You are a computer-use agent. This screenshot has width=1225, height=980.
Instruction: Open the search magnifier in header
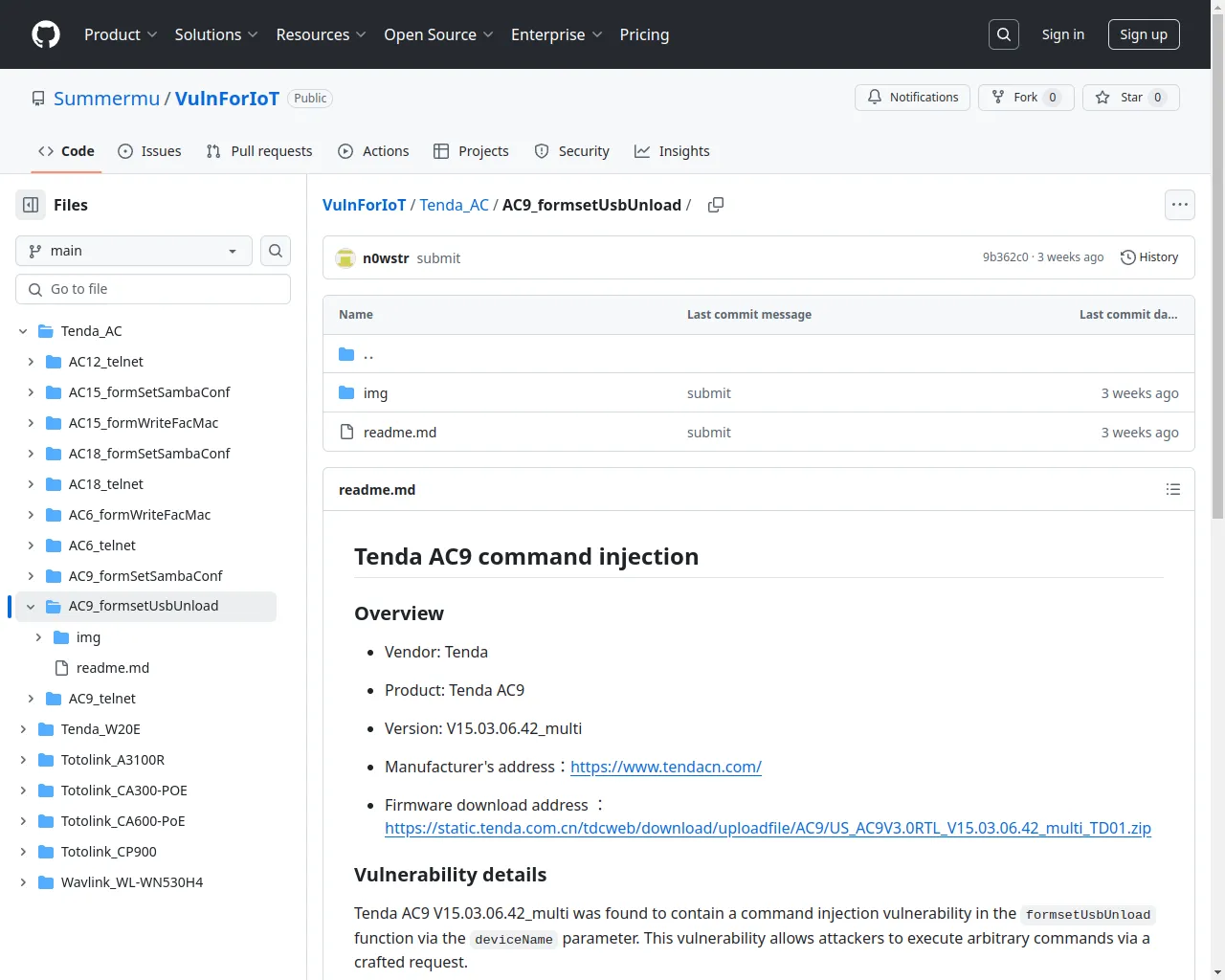(x=1004, y=34)
